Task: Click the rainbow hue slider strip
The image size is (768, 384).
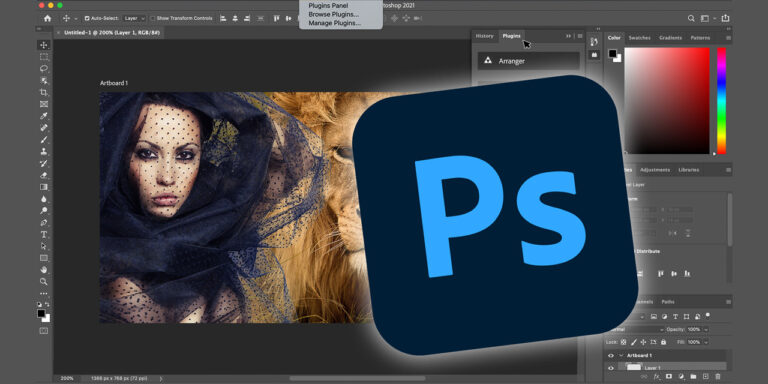Action: (x=721, y=100)
